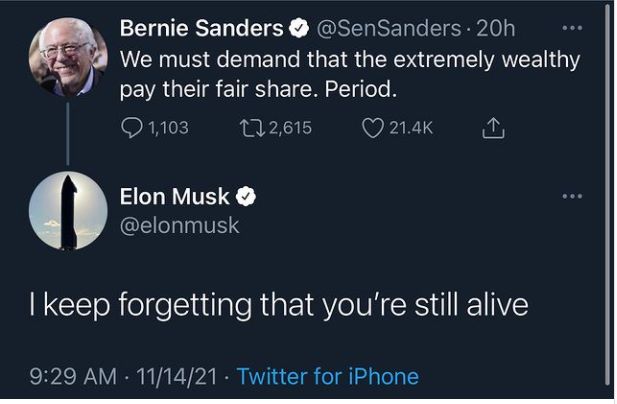Image resolution: width=617 pixels, height=404 pixels.
Task: Open more options on Bernie Sanders' tweet
Action: 571,28
